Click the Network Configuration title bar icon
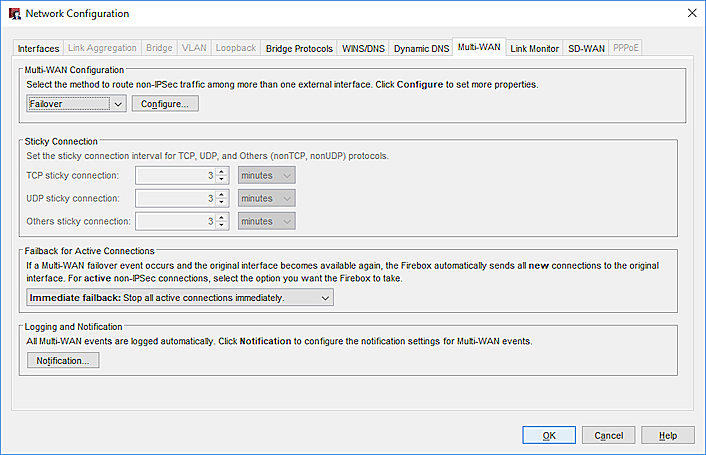 (x=13, y=13)
